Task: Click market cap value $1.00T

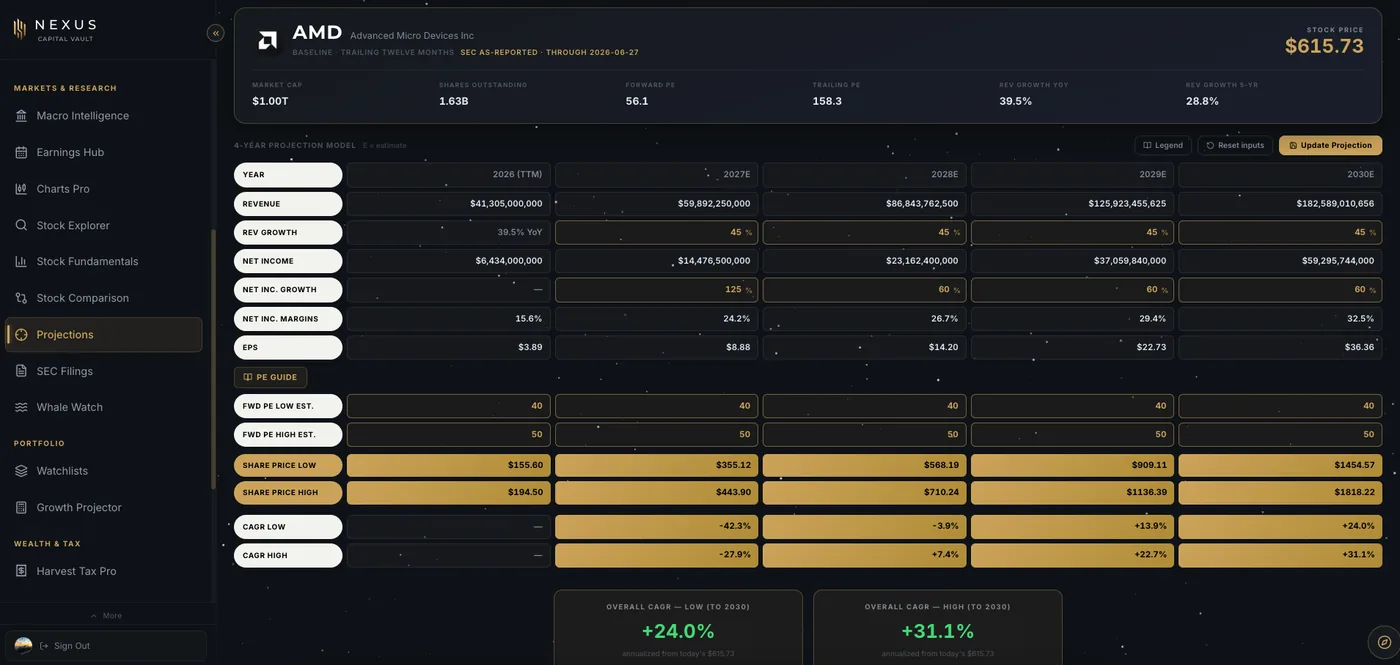Action: coord(270,101)
